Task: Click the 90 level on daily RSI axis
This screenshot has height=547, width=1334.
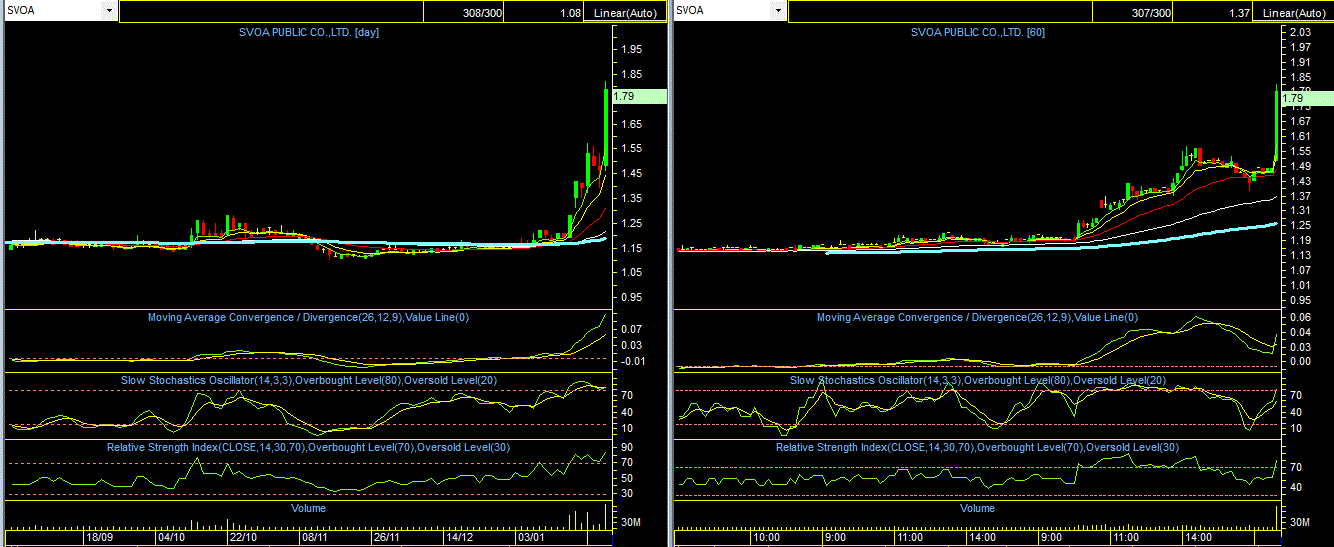Action: tap(626, 447)
